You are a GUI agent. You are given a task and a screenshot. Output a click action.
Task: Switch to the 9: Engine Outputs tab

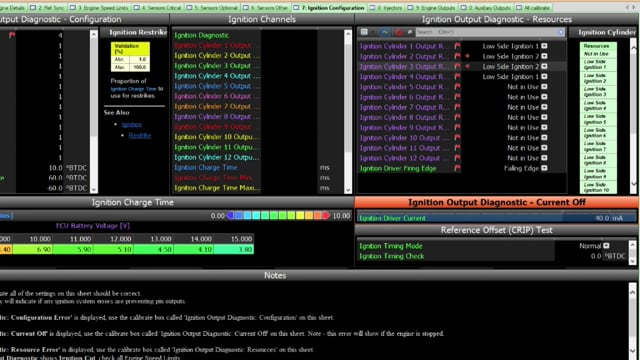pos(432,8)
